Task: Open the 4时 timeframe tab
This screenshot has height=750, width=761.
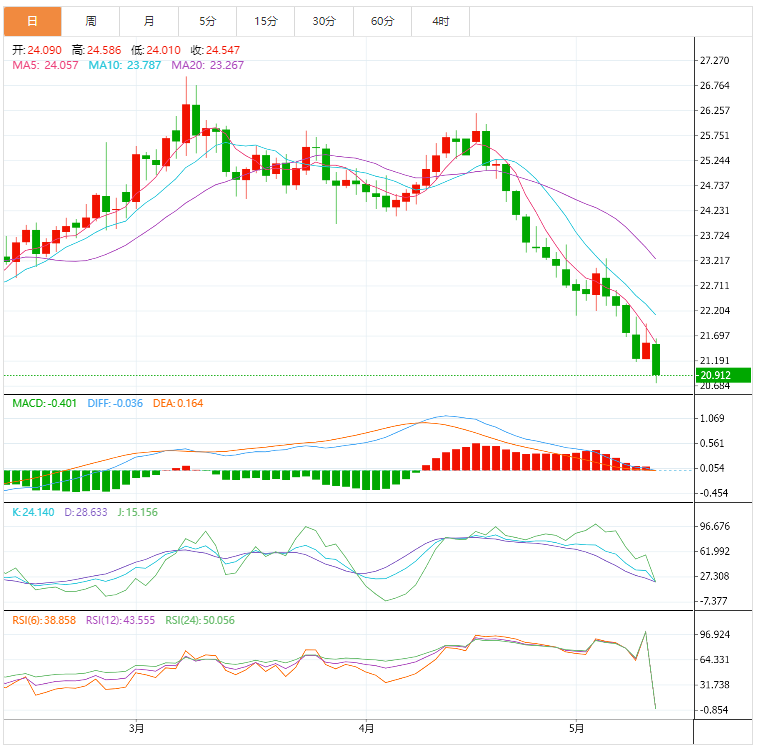Action: tap(441, 21)
